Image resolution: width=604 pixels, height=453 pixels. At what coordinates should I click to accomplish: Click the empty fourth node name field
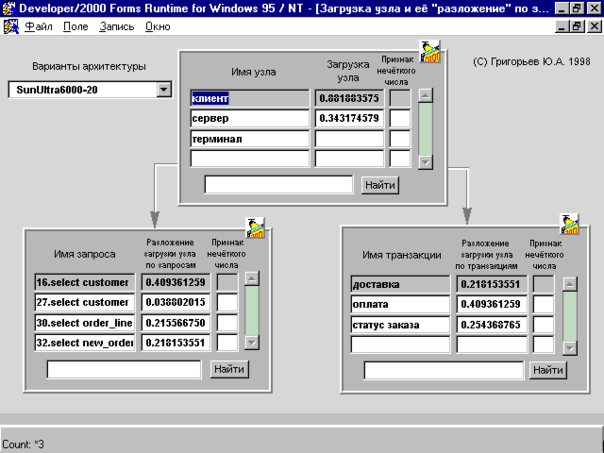pyautogui.click(x=250, y=159)
